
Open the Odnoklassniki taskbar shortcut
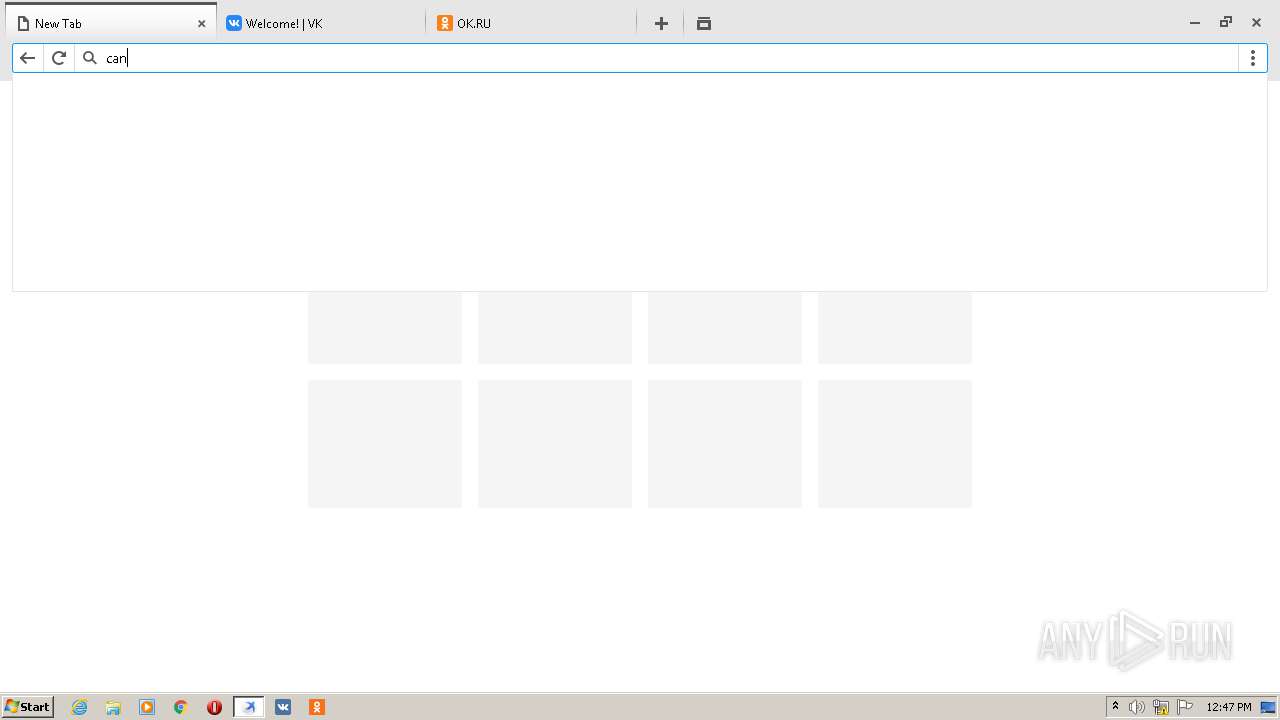point(317,707)
